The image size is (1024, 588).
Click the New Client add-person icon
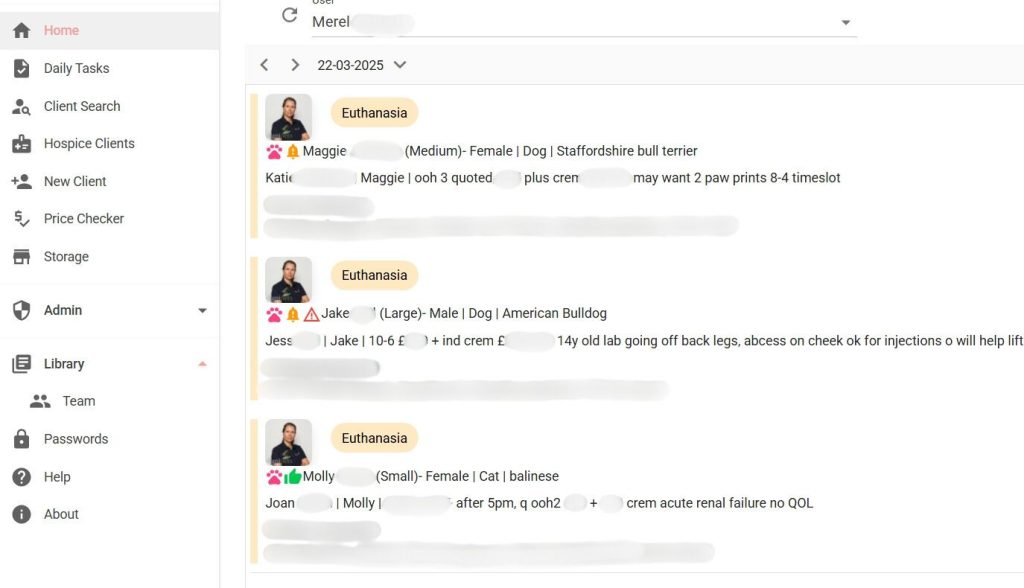[x=21, y=181]
